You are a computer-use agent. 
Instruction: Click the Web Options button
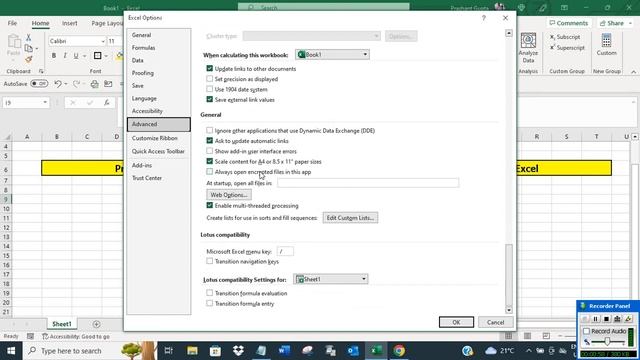[x=229, y=195]
